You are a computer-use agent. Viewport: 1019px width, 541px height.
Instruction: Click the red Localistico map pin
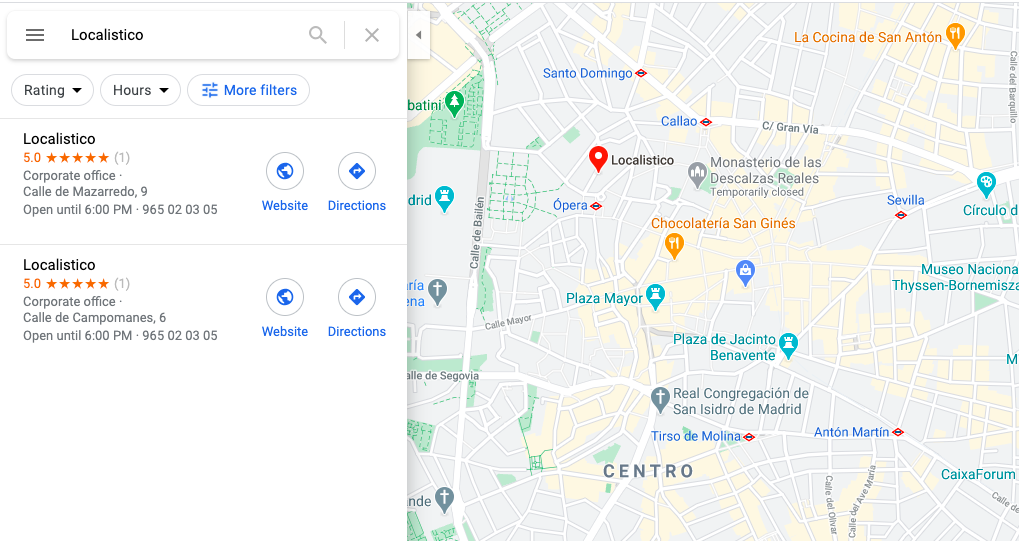tap(598, 159)
